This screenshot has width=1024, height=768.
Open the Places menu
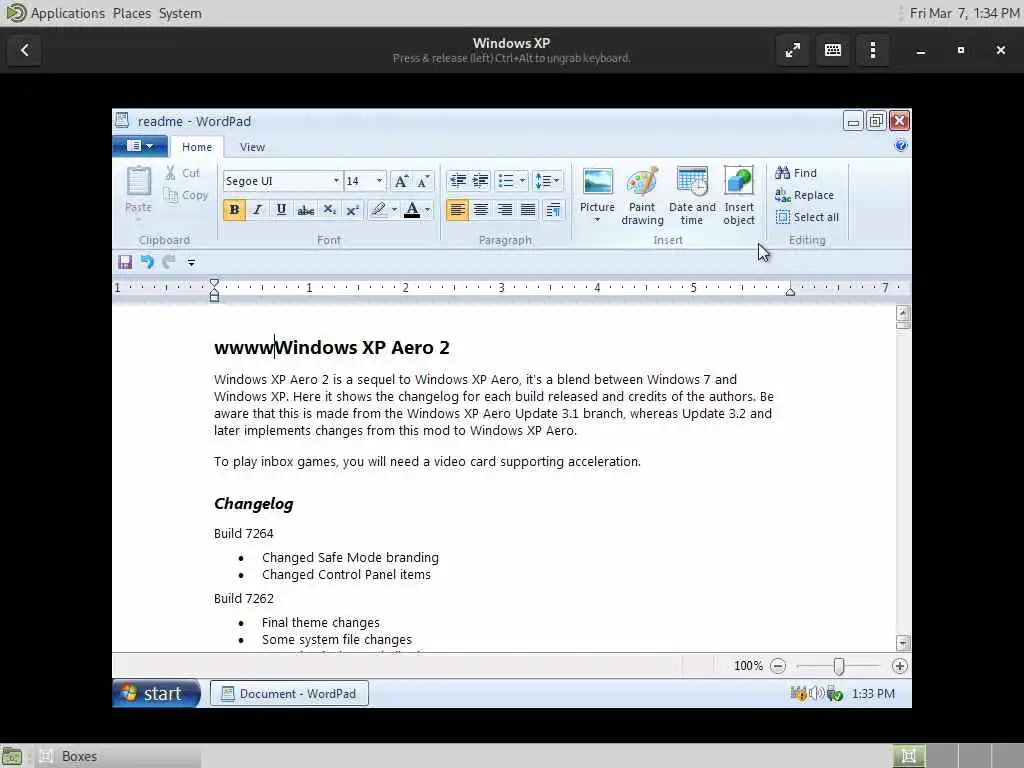pyautogui.click(x=131, y=13)
